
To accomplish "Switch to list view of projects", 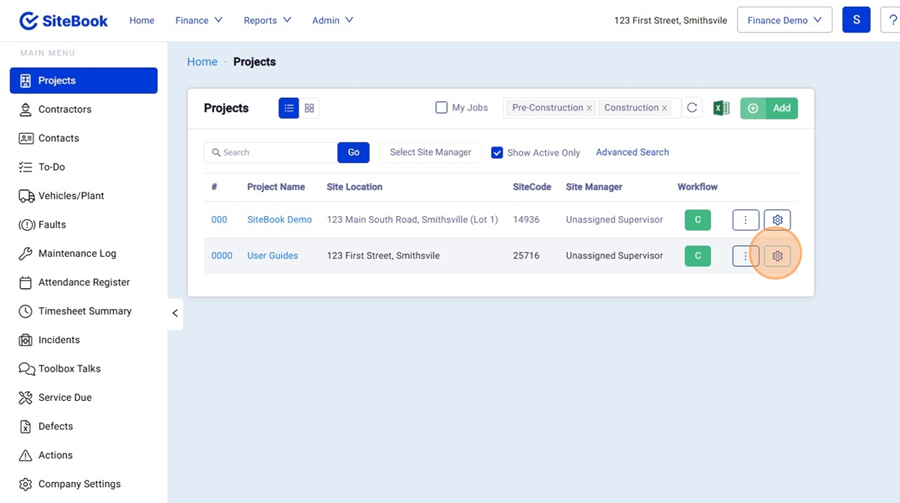I will point(289,108).
